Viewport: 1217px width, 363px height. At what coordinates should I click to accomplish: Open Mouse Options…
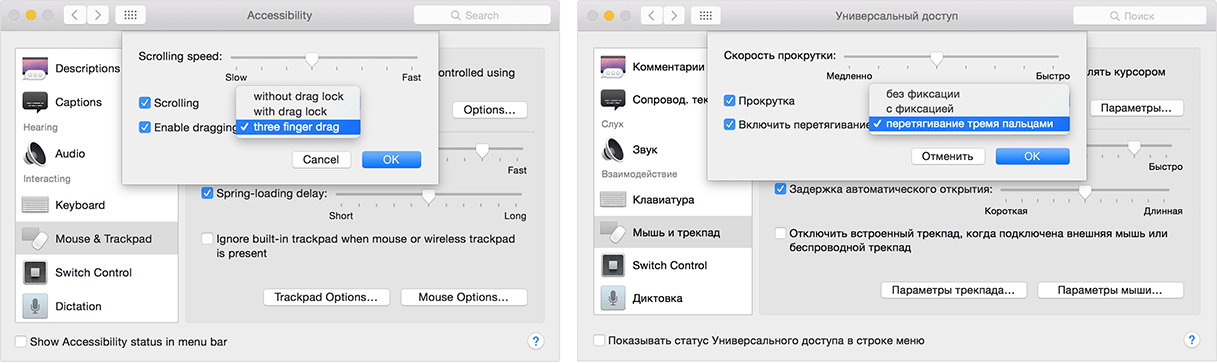[x=463, y=297]
